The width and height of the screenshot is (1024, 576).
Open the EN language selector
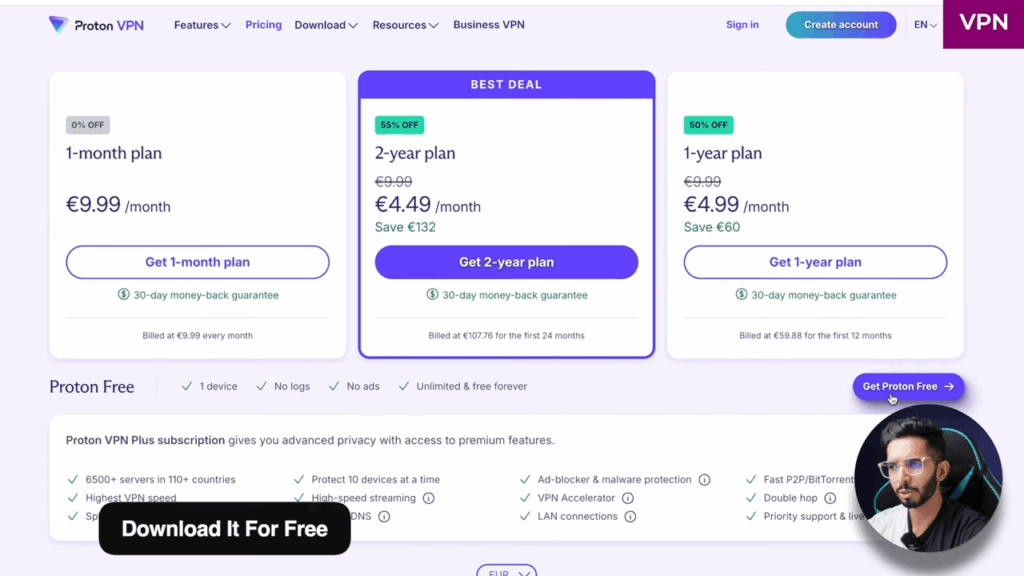[925, 25]
